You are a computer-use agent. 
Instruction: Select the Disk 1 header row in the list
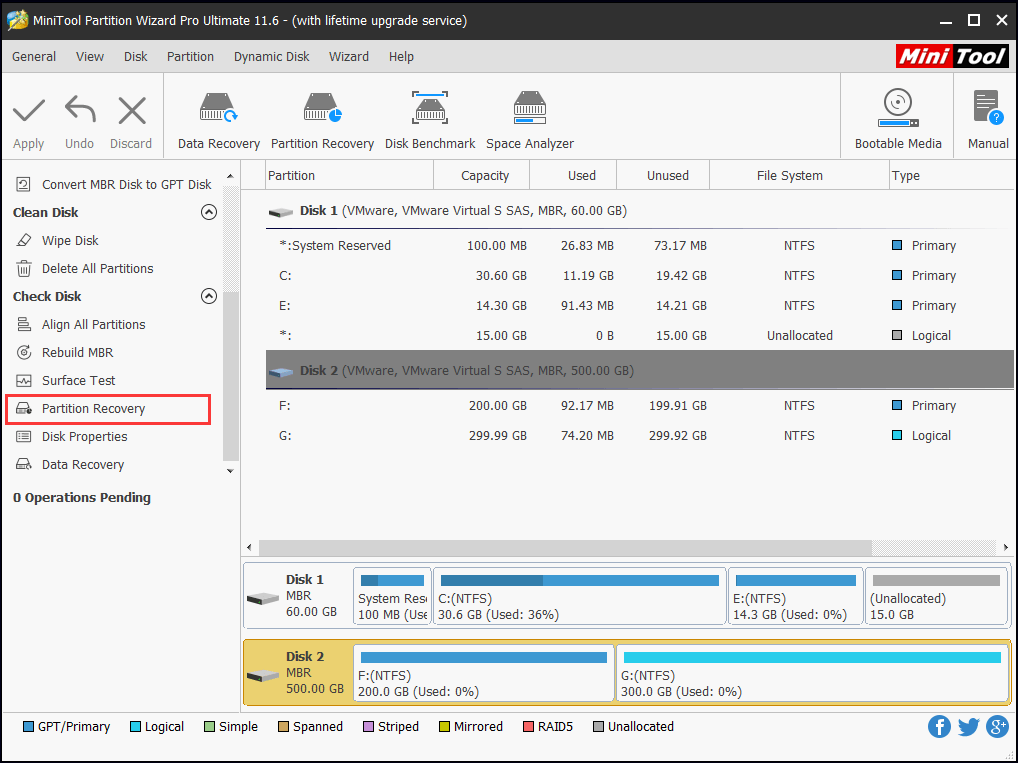[639, 211]
